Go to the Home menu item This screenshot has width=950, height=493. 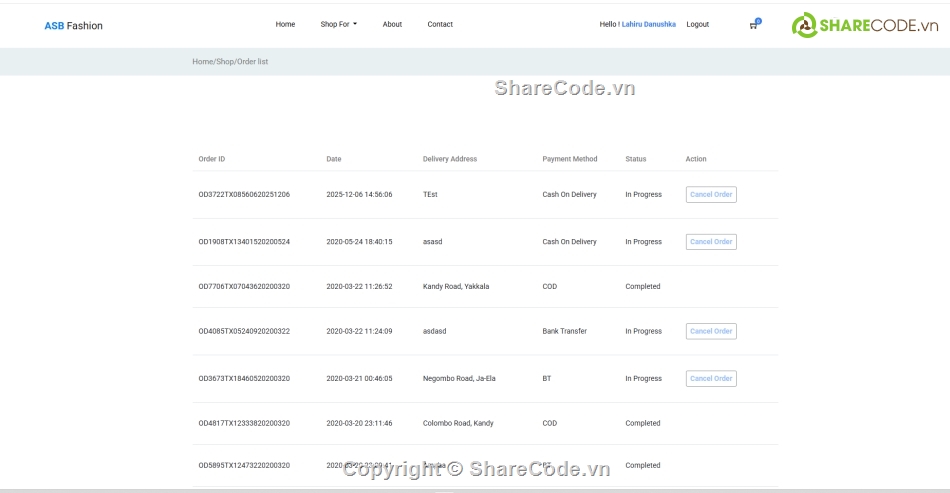pos(285,24)
